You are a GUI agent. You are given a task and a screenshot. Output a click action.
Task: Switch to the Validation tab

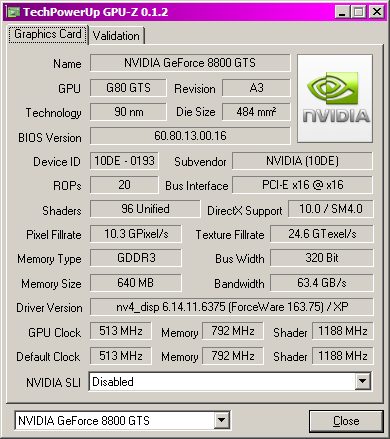coord(116,36)
